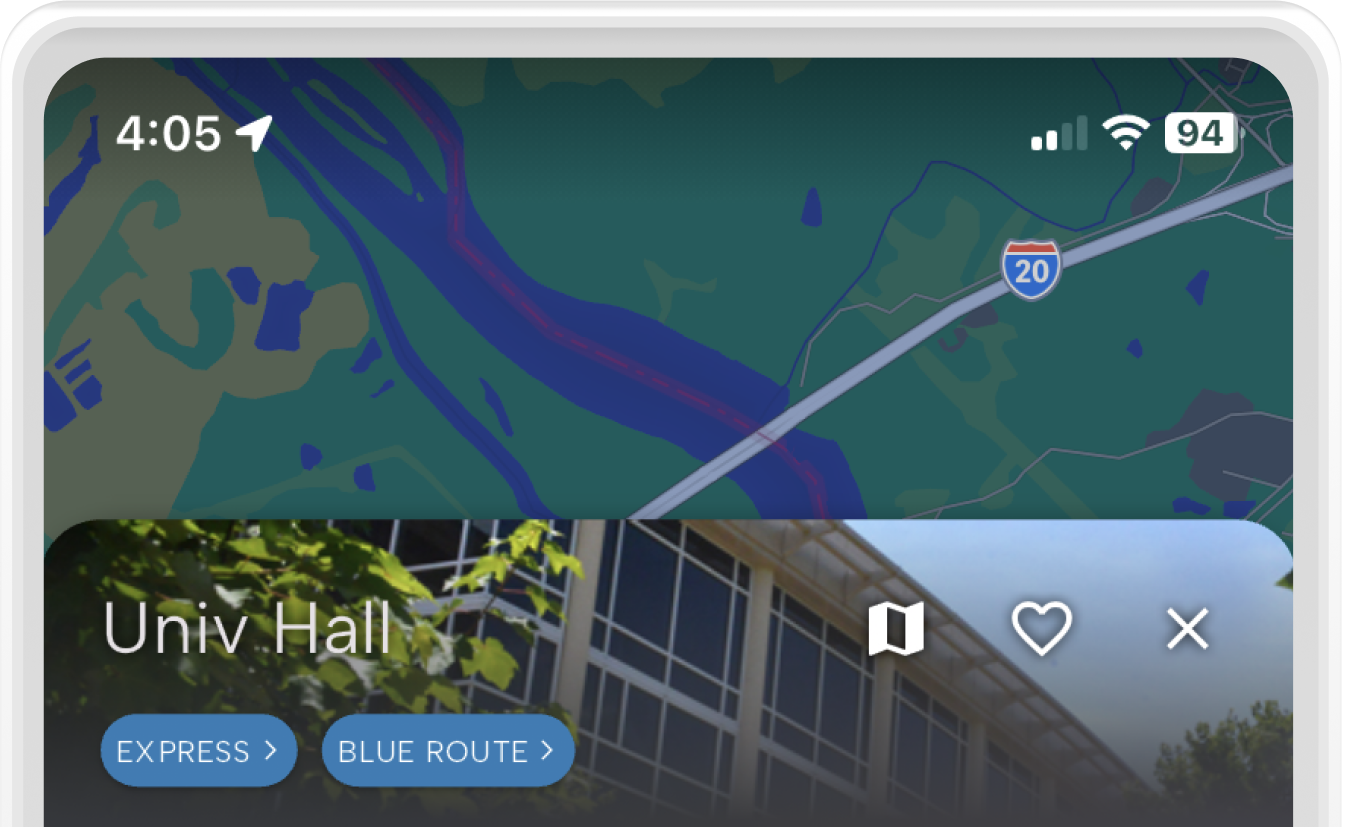The width and height of the screenshot is (1350, 827).
Task: Tap the folded map icon beside Univ Hall
Action: click(895, 629)
